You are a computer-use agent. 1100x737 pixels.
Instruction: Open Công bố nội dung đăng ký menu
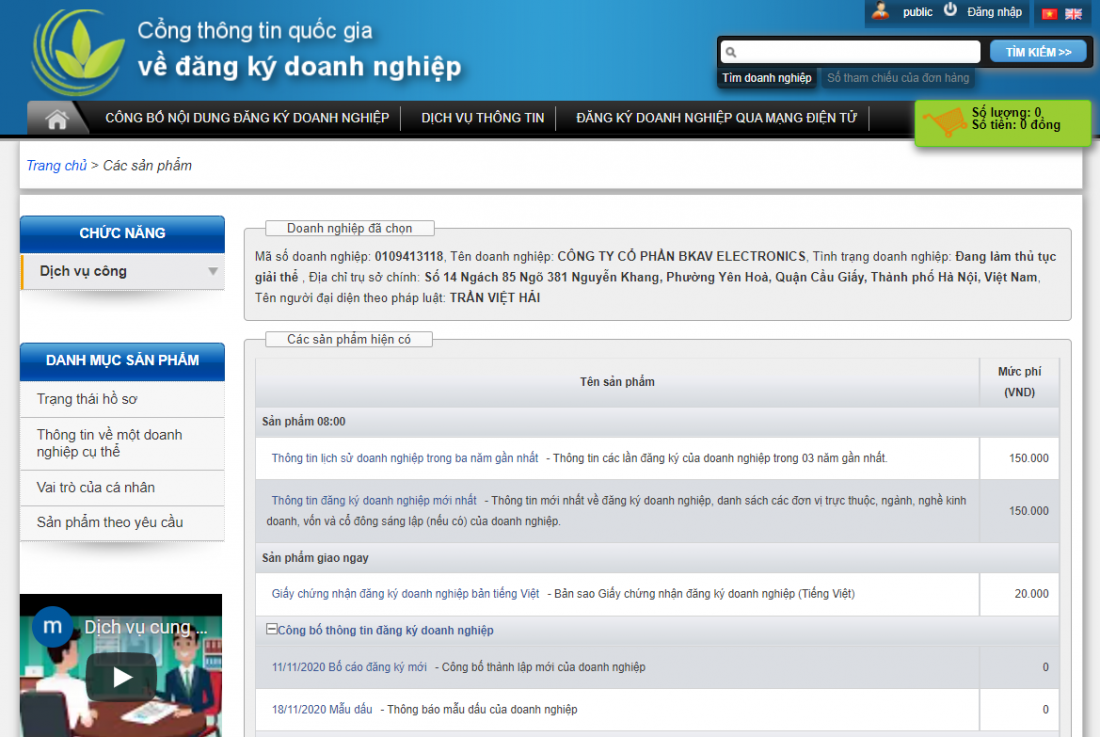click(247, 118)
